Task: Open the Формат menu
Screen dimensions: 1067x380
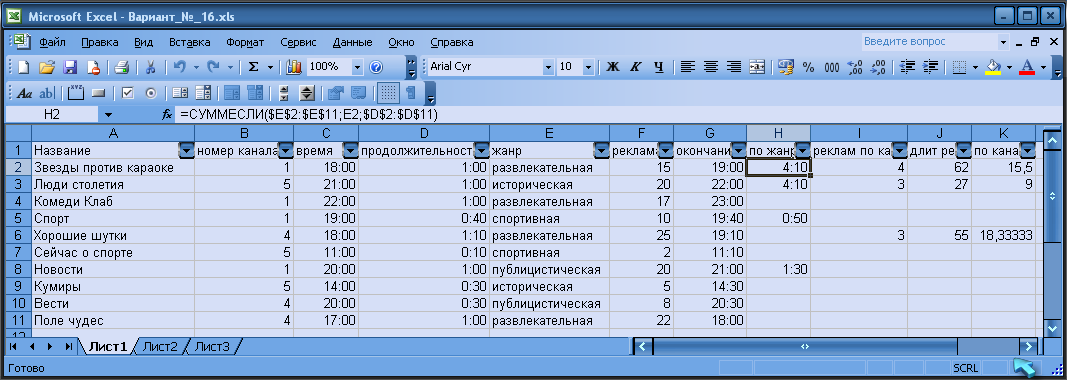Action: [245, 42]
